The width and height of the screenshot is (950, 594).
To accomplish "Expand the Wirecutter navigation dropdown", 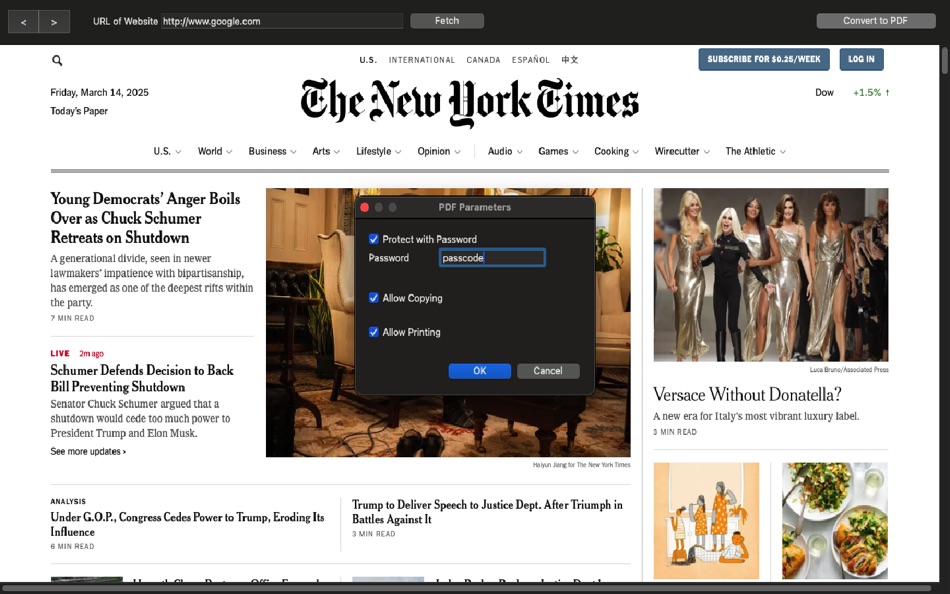I will (682, 152).
